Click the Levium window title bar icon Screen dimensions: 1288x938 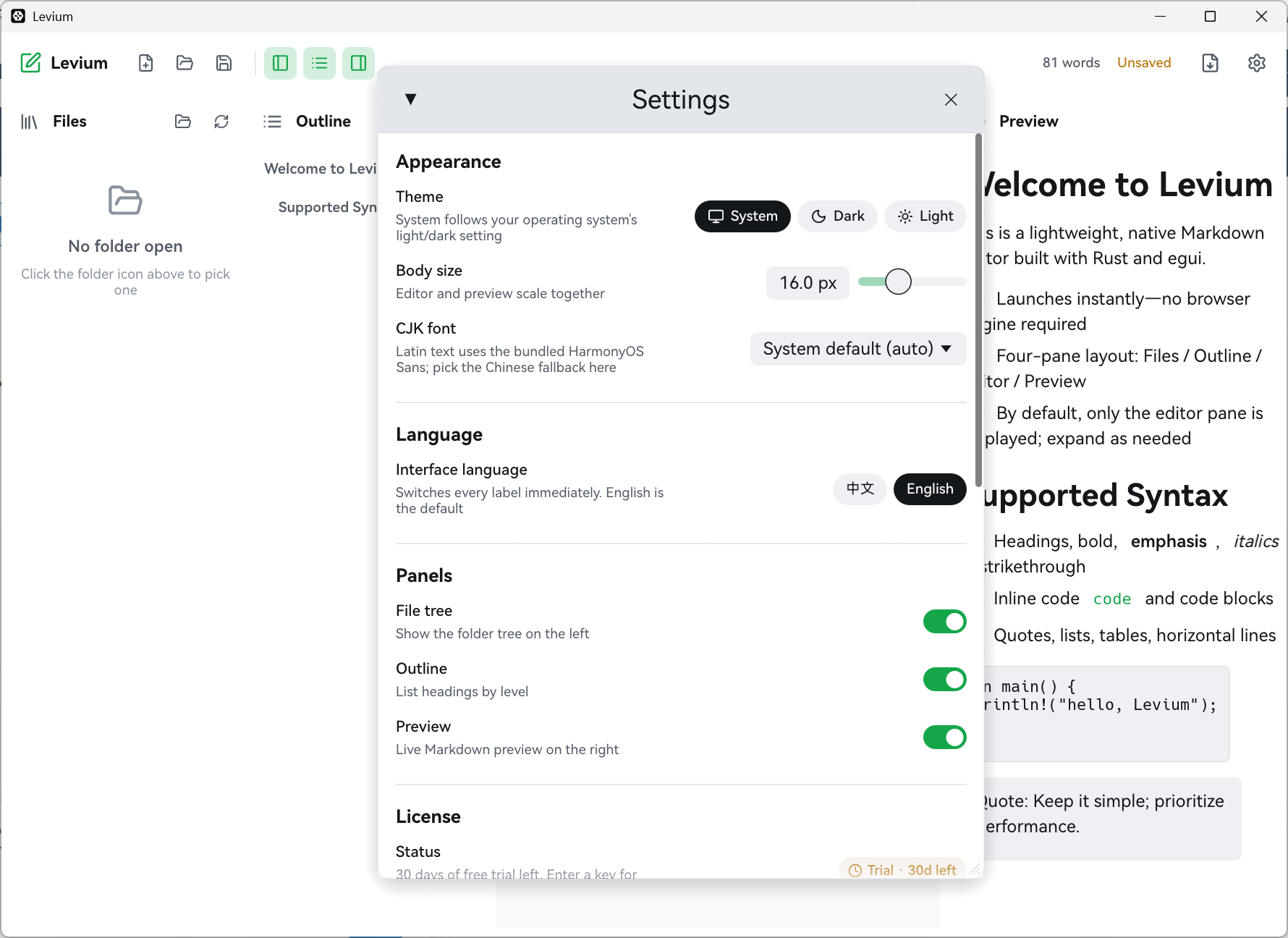click(18, 16)
